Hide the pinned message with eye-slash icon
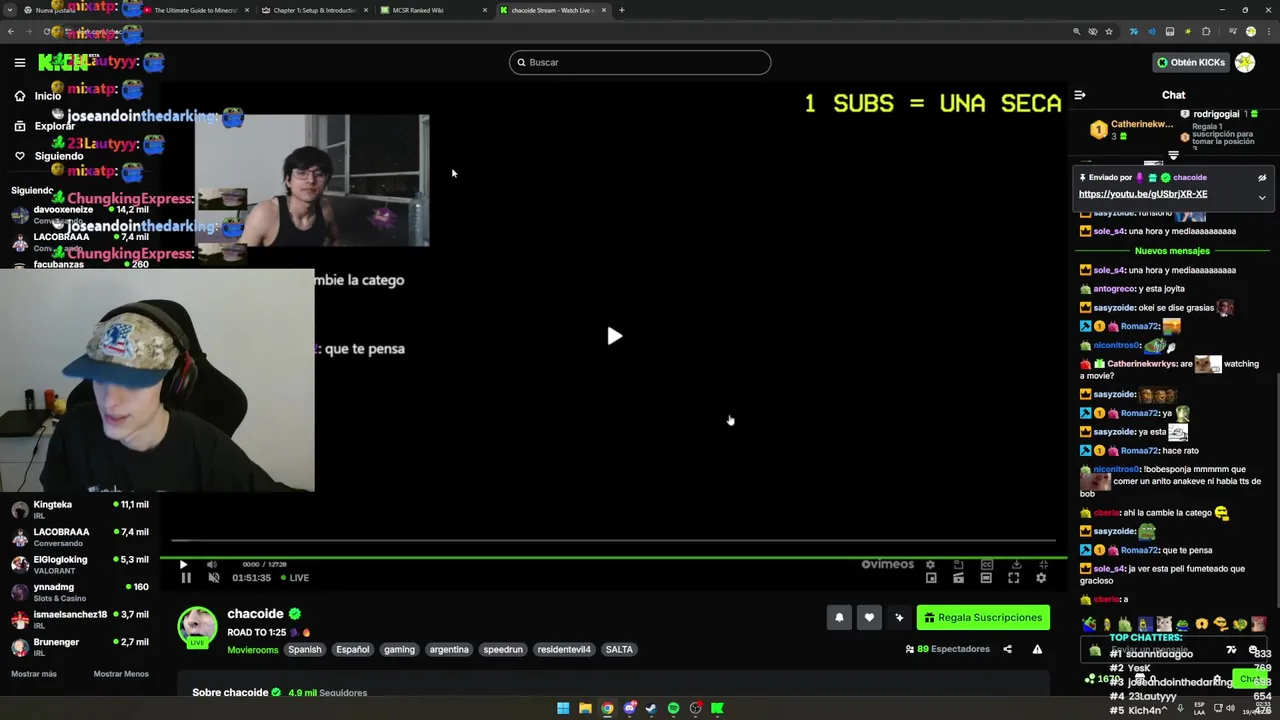 [1262, 178]
